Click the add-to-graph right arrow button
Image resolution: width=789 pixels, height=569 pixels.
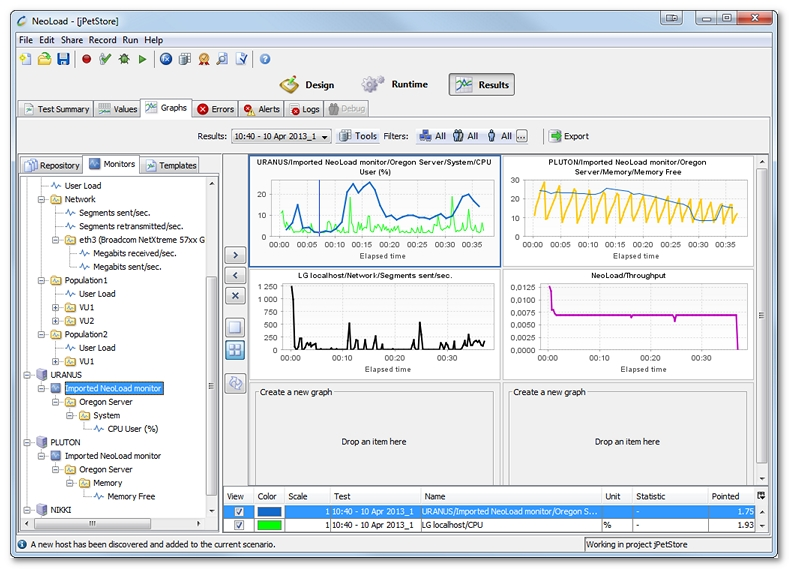tap(235, 255)
